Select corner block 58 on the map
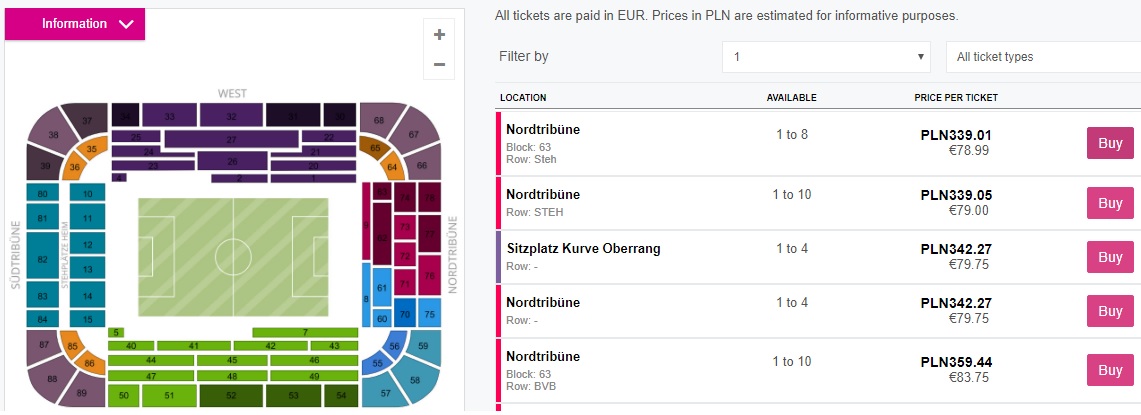1141x415 pixels. (414, 380)
